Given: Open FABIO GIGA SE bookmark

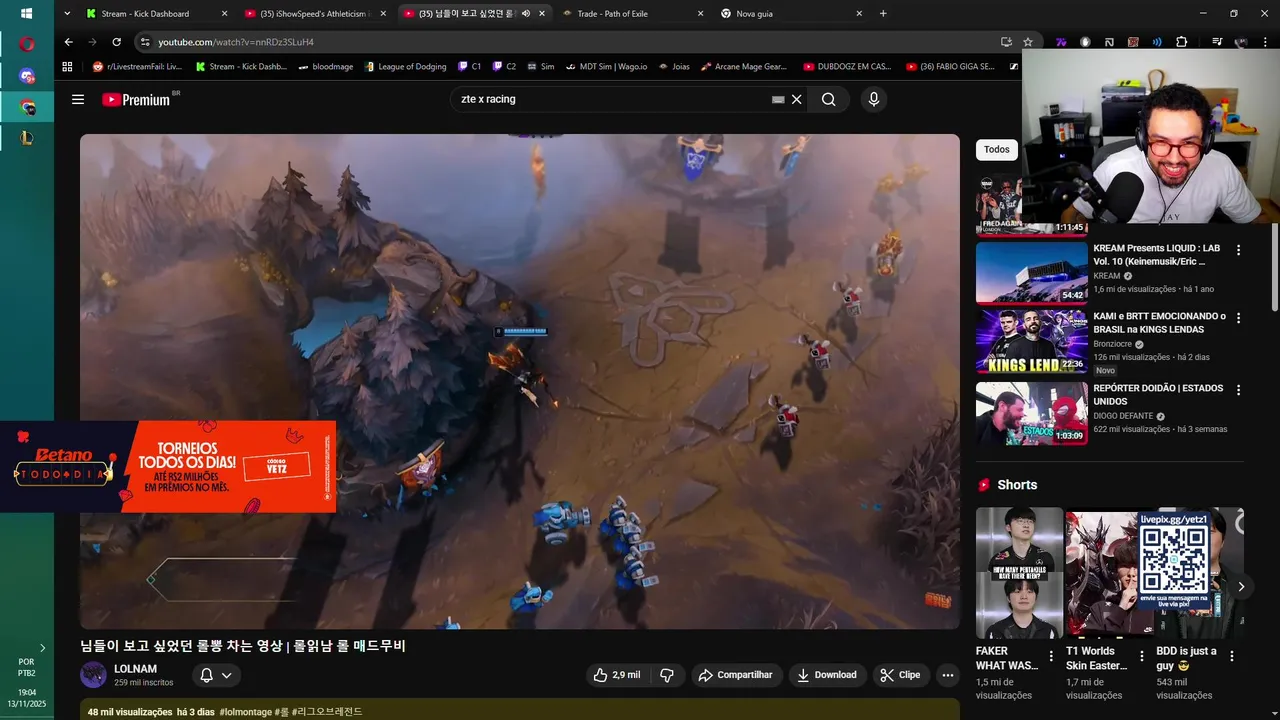Looking at the screenshot, I should [x=951, y=67].
